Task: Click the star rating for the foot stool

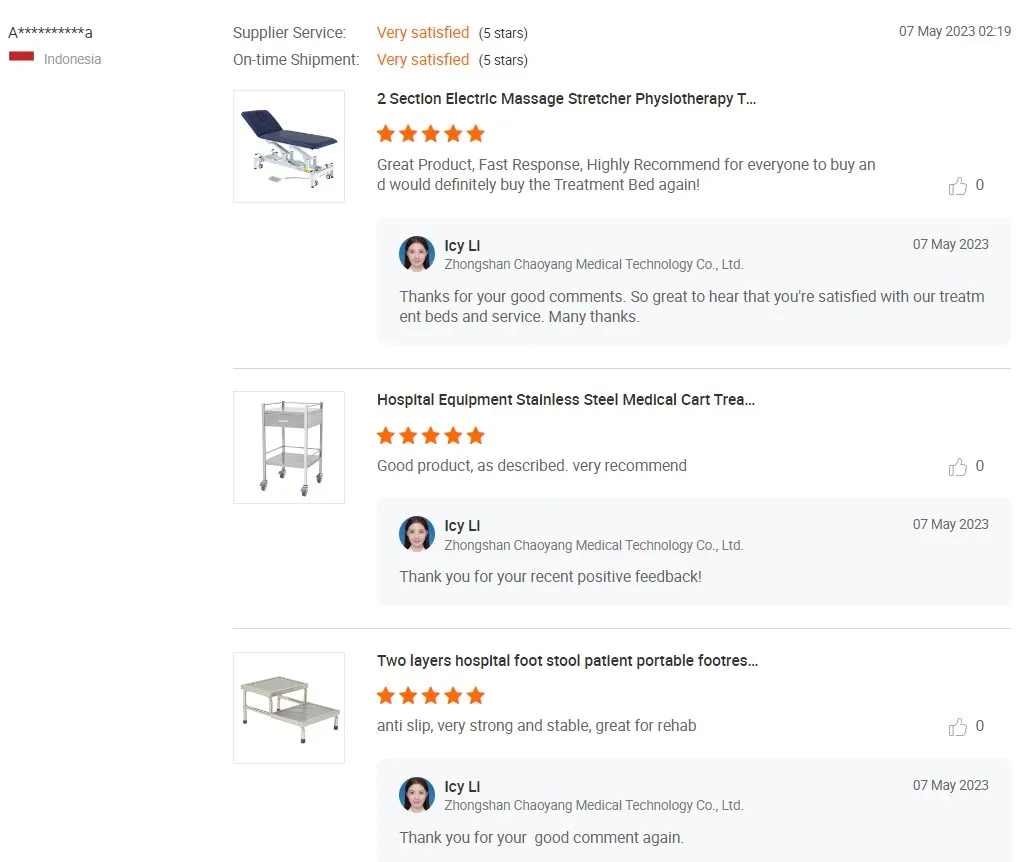Action: point(431,695)
